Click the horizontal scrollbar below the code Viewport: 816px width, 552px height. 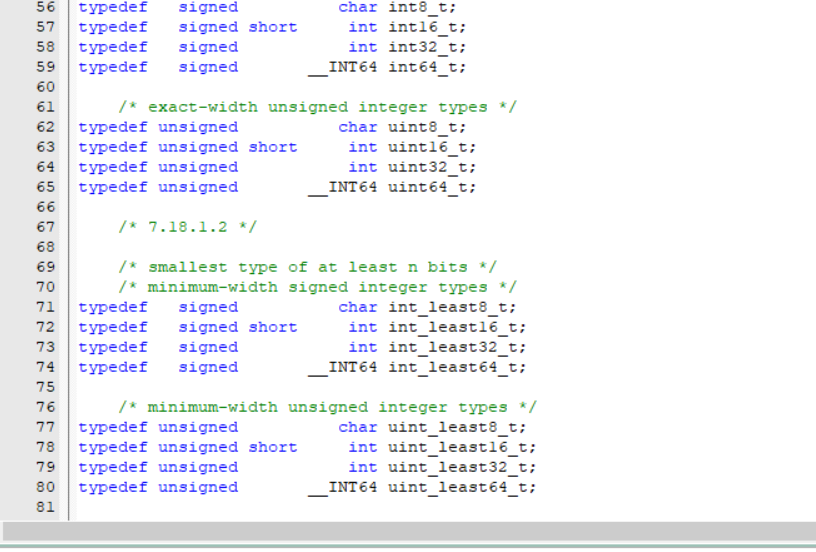tap(408, 532)
